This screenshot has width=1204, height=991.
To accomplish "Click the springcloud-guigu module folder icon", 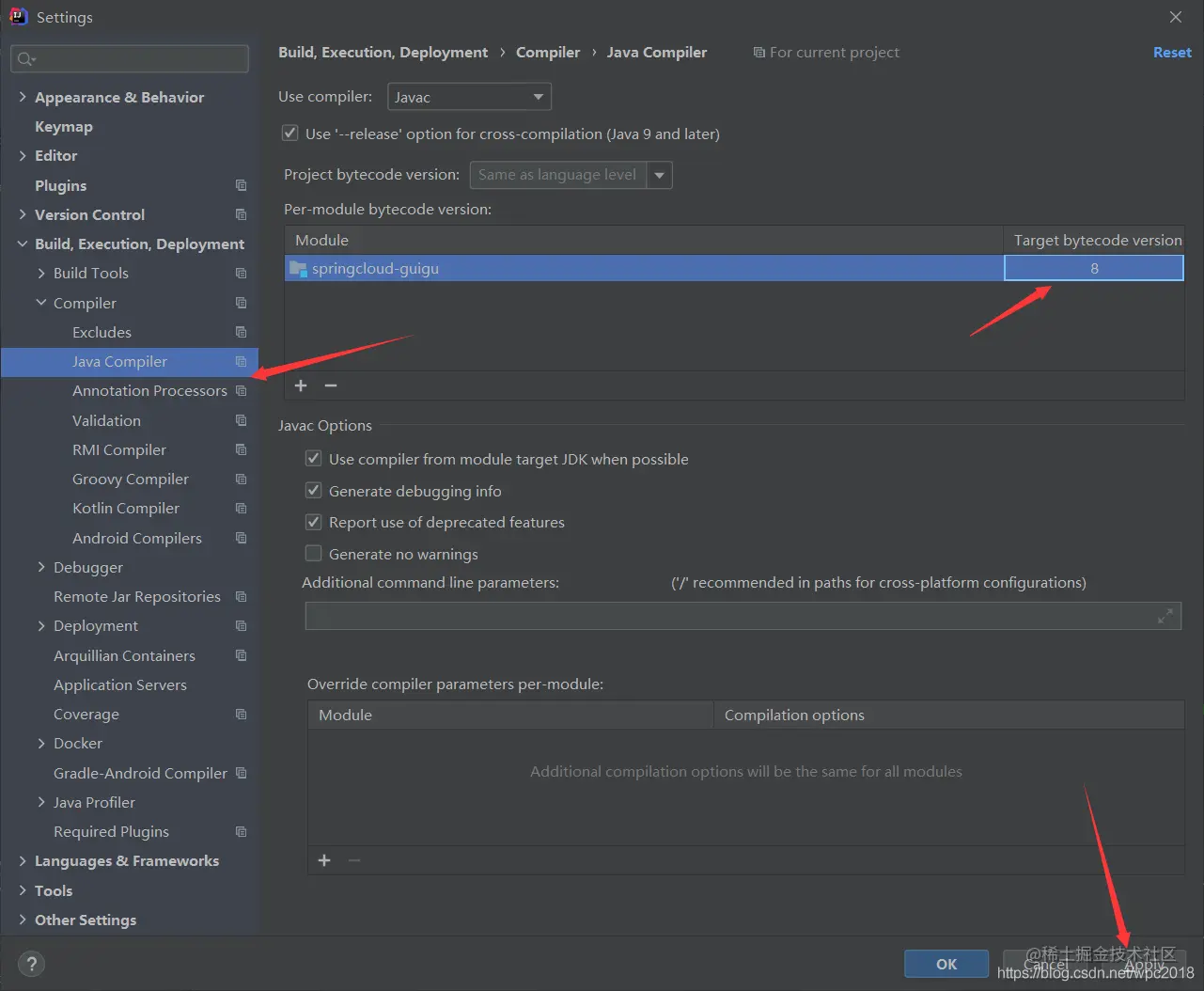I will tap(298, 269).
